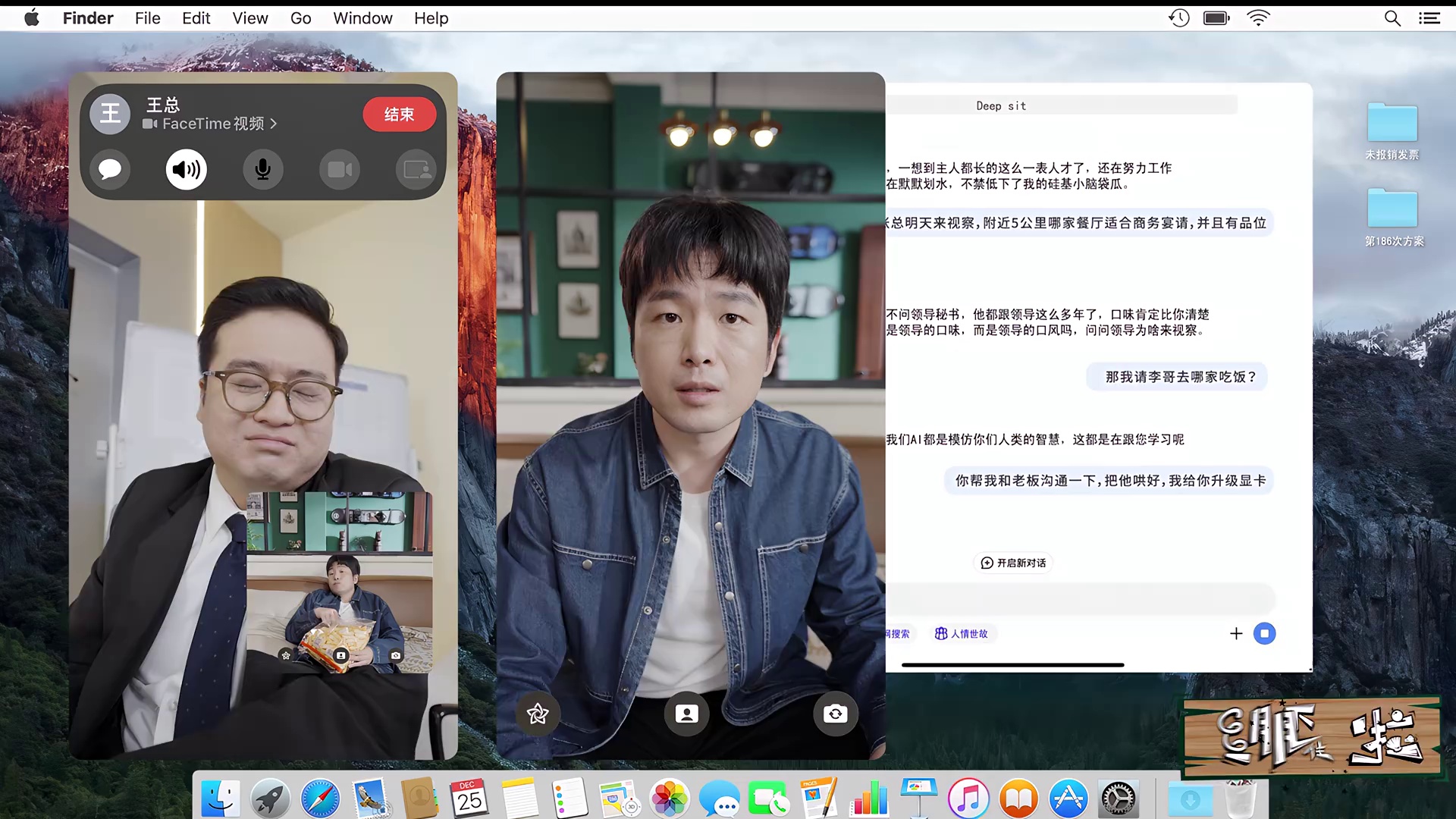Screen dimensions: 1456x819
Task: Open the Time Machine menu bar dropdown
Action: [x=1178, y=18]
